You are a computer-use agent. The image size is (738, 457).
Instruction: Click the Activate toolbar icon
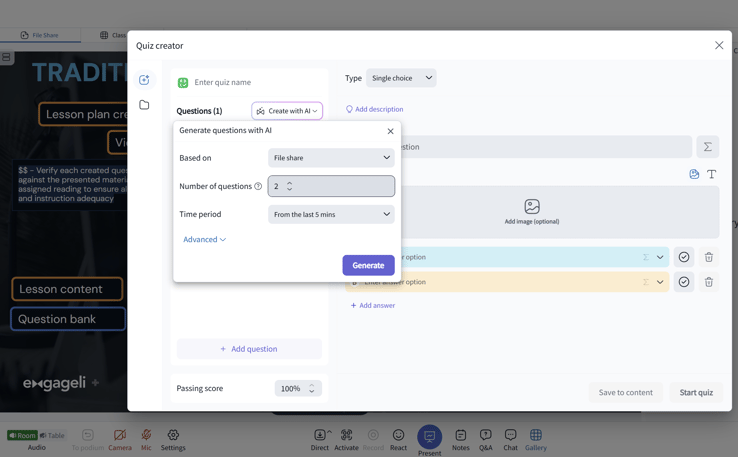[346, 440]
